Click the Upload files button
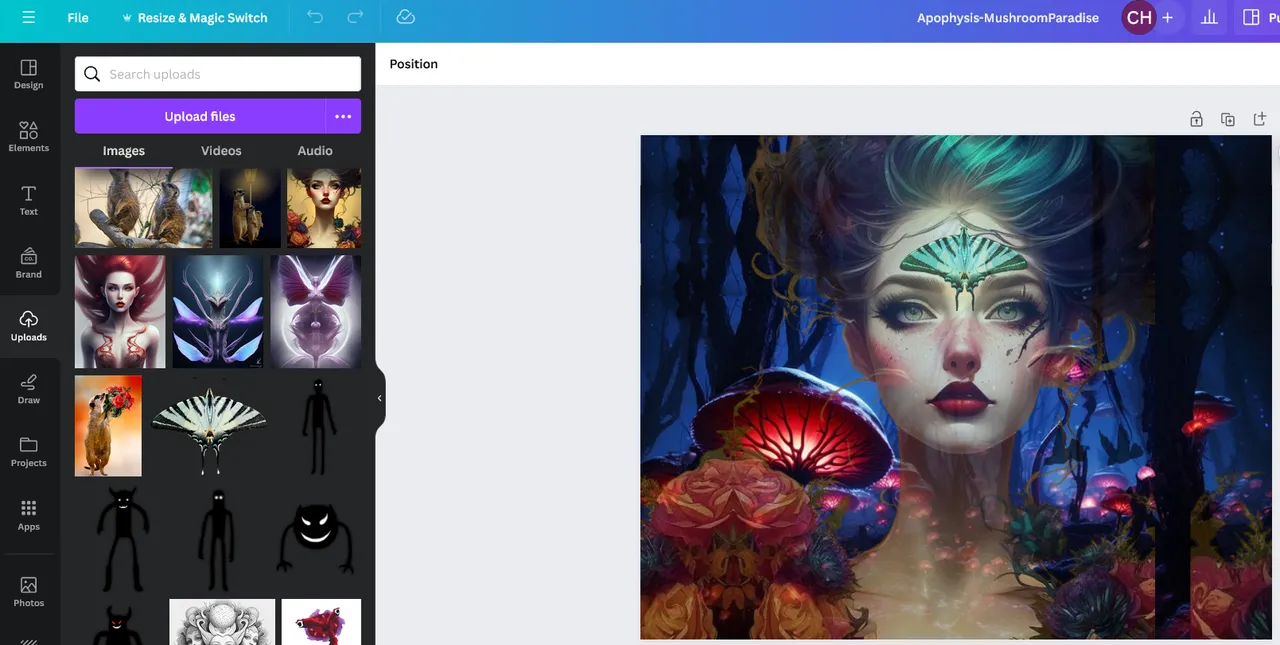 click(200, 116)
